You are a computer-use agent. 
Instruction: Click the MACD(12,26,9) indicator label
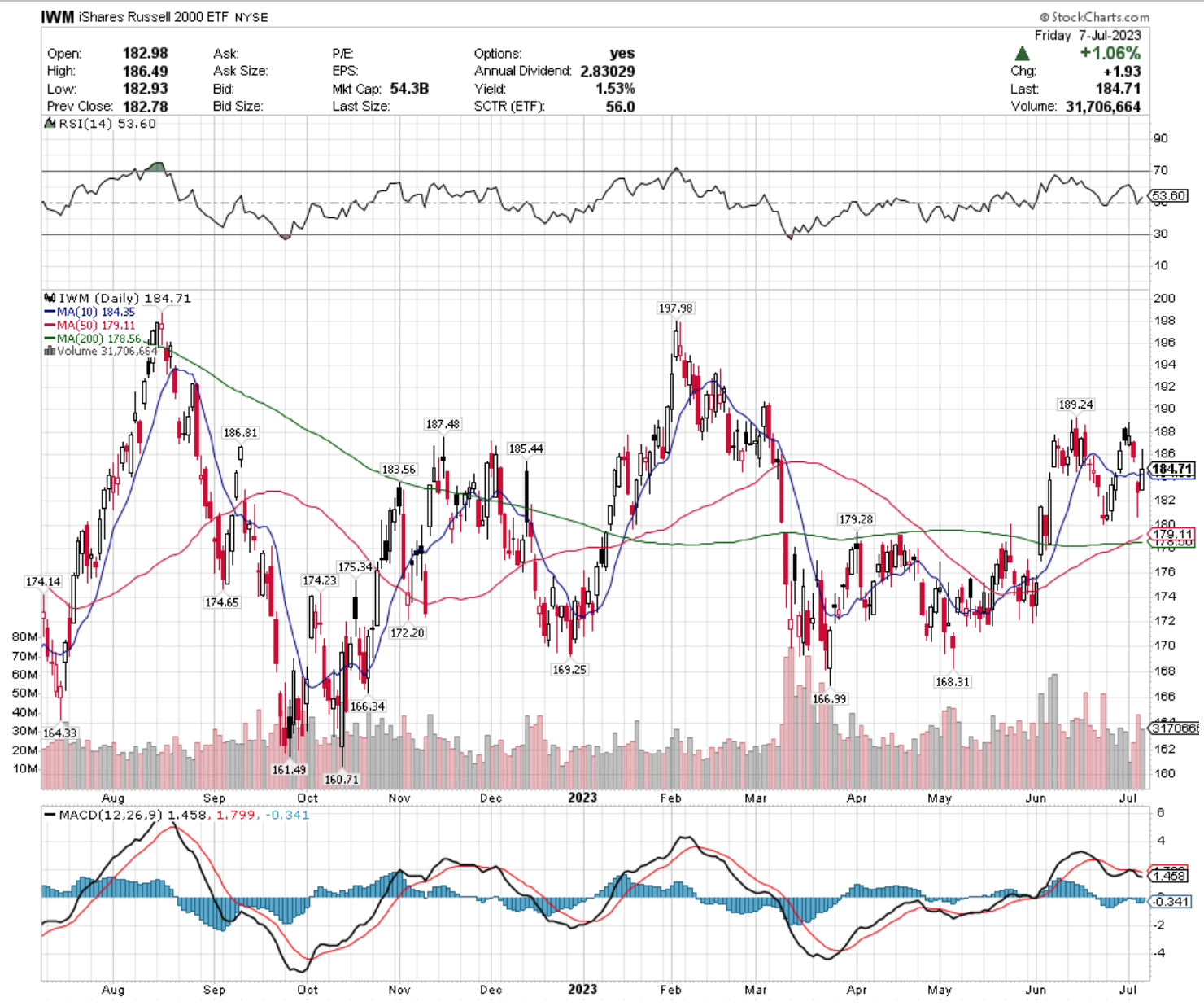tap(111, 815)
